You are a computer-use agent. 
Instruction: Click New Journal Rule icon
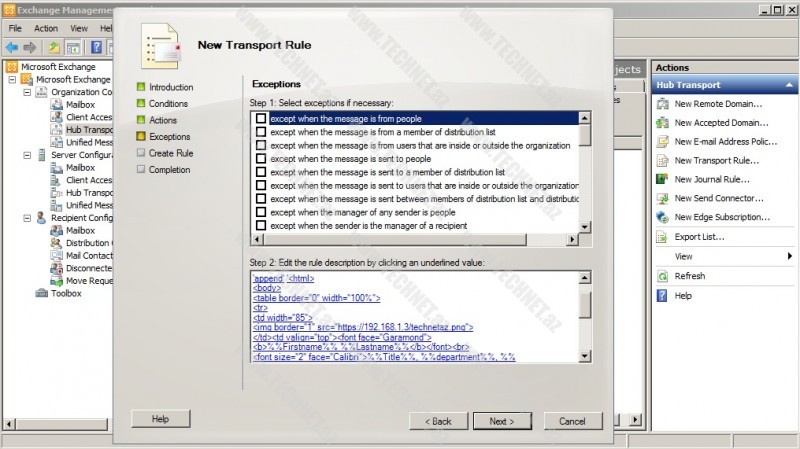point(663,180)
